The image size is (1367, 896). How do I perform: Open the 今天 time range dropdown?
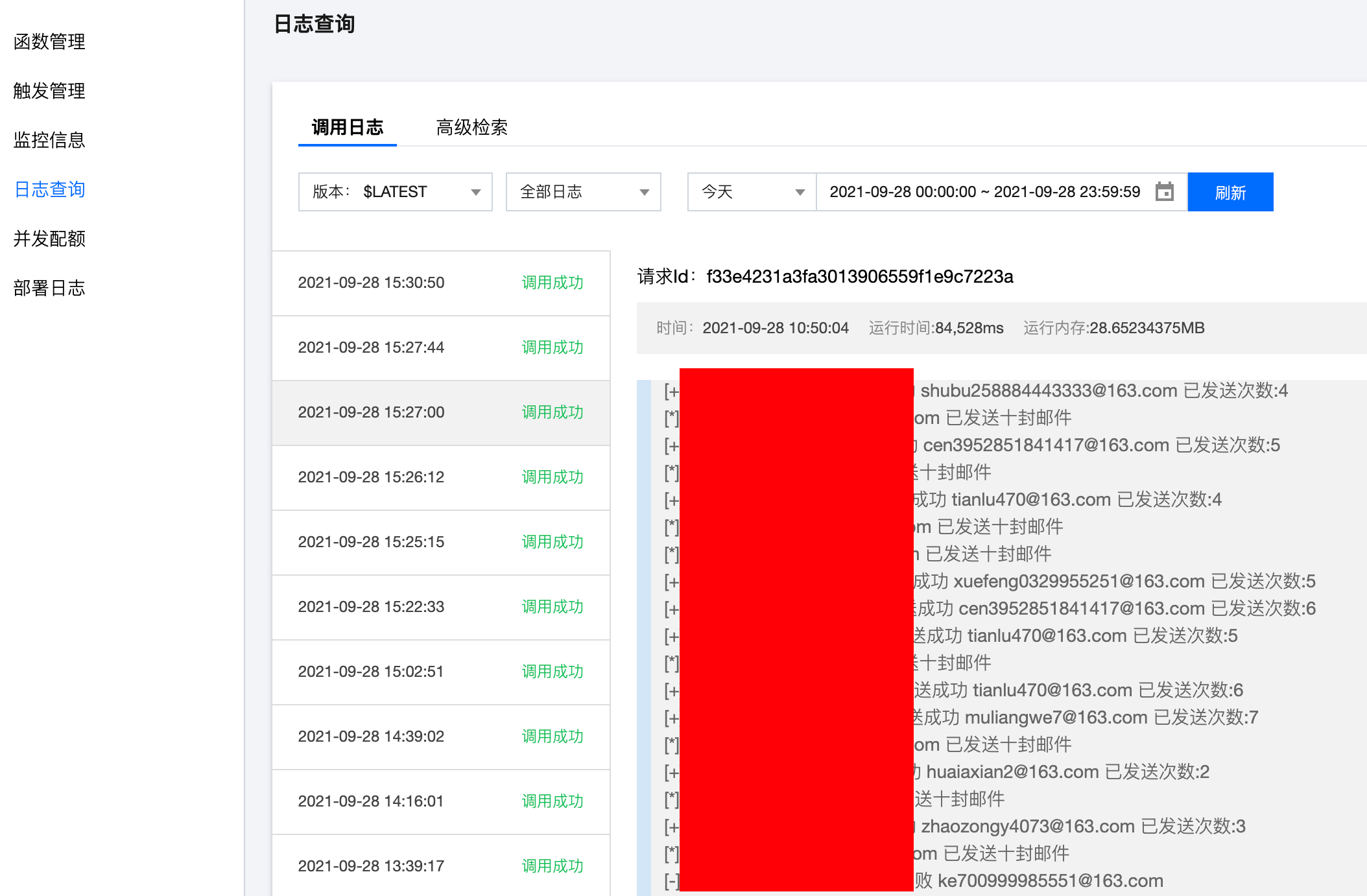click(x=751, y=192)
